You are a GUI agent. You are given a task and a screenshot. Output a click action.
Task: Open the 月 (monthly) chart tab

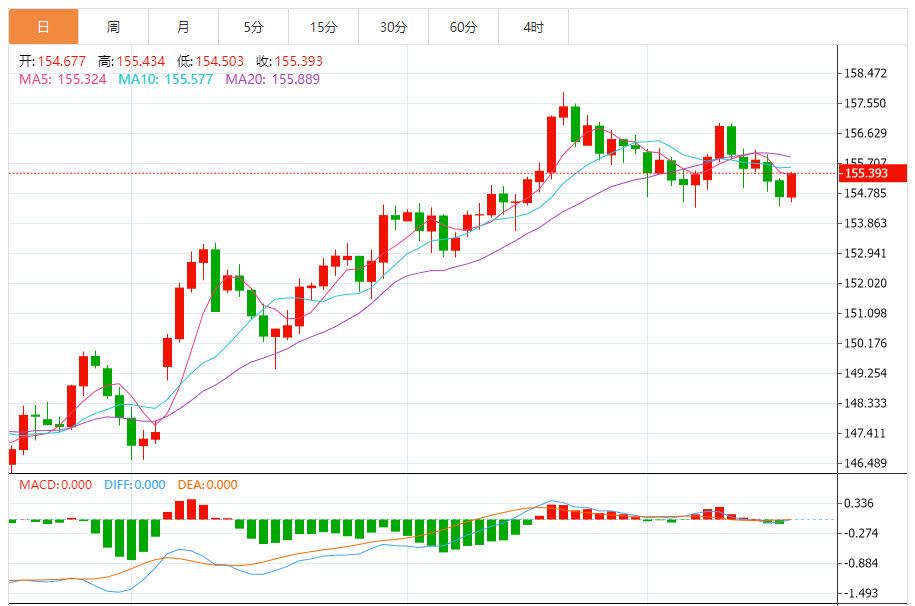(x=183, y=27)
